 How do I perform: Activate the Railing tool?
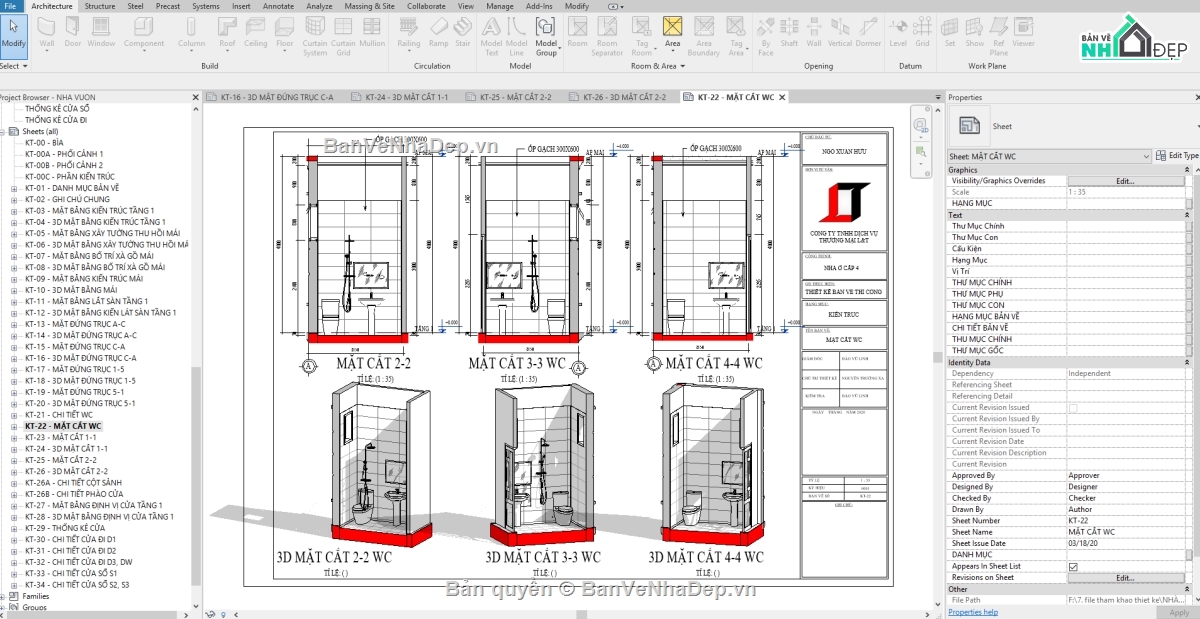(409, 35)
